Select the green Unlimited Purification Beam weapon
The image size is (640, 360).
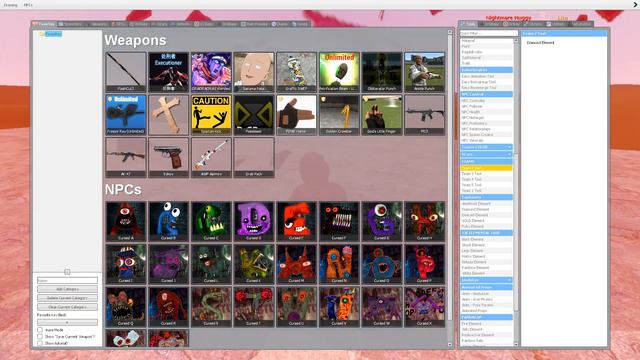click(x=339, y=72)
